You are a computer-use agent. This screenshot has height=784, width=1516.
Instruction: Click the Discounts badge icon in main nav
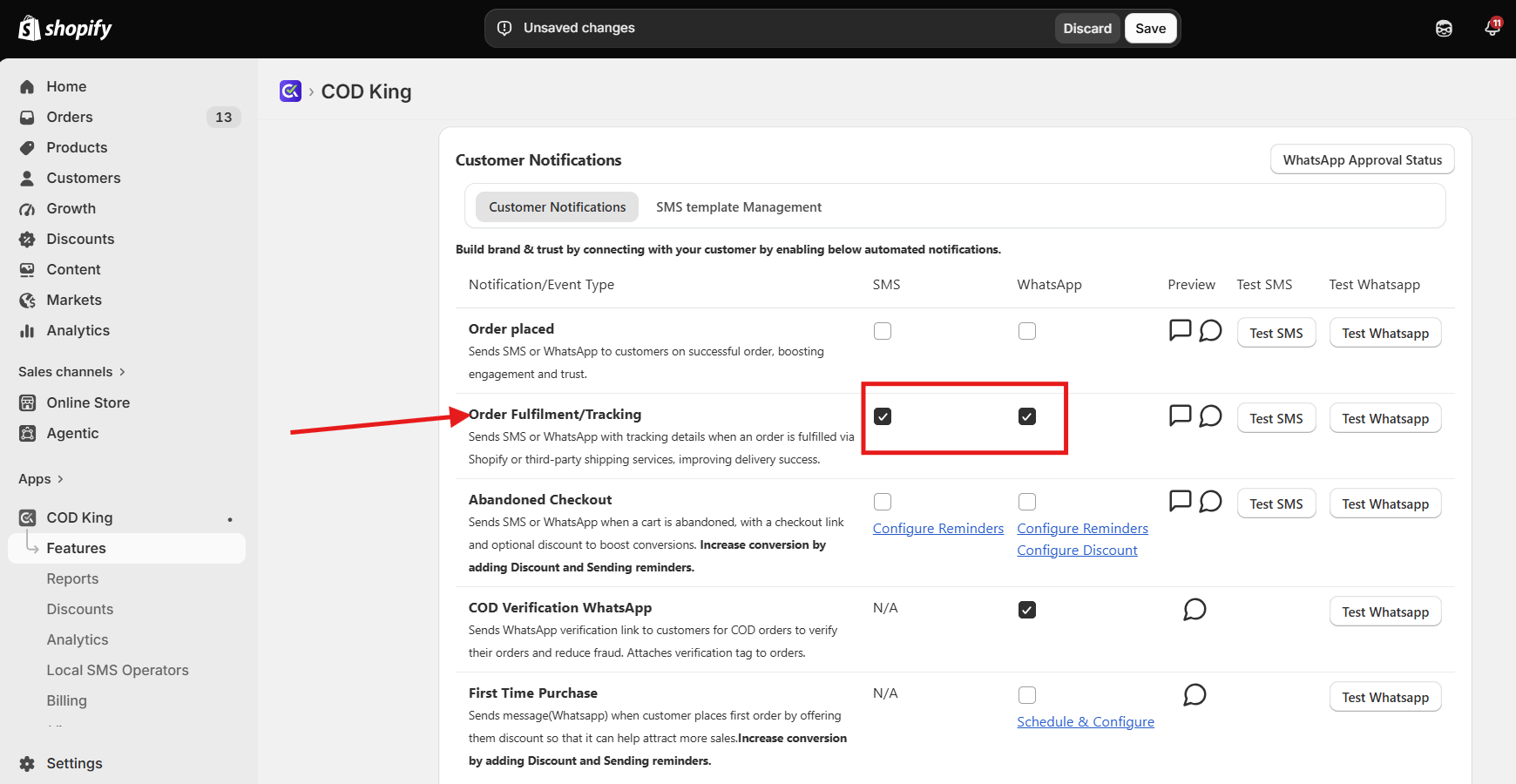click(x=27, y=239)
